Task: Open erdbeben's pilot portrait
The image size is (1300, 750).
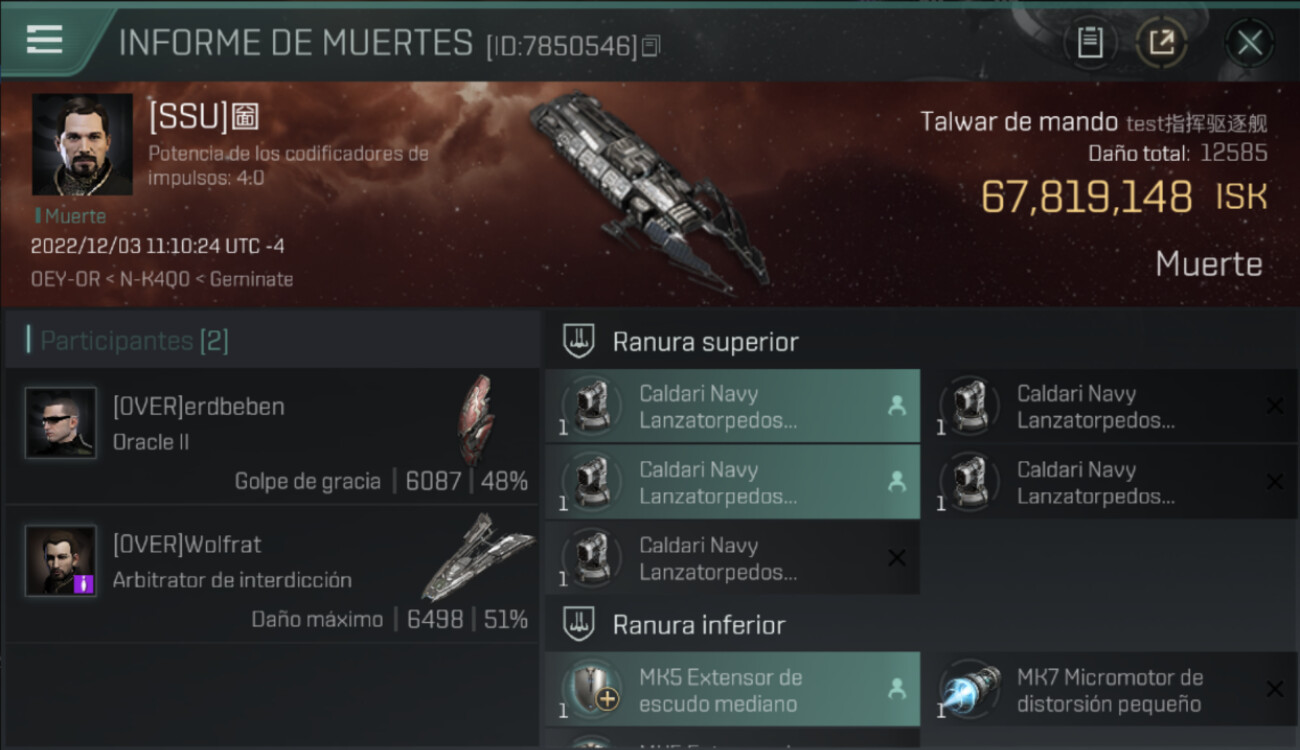Action: (x=61, y=423)
